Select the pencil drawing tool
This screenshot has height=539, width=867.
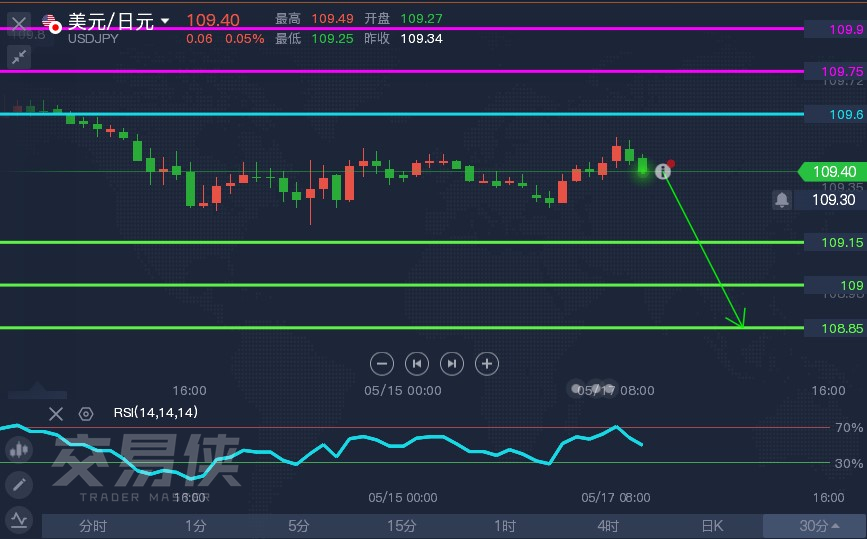click(19, 485)
